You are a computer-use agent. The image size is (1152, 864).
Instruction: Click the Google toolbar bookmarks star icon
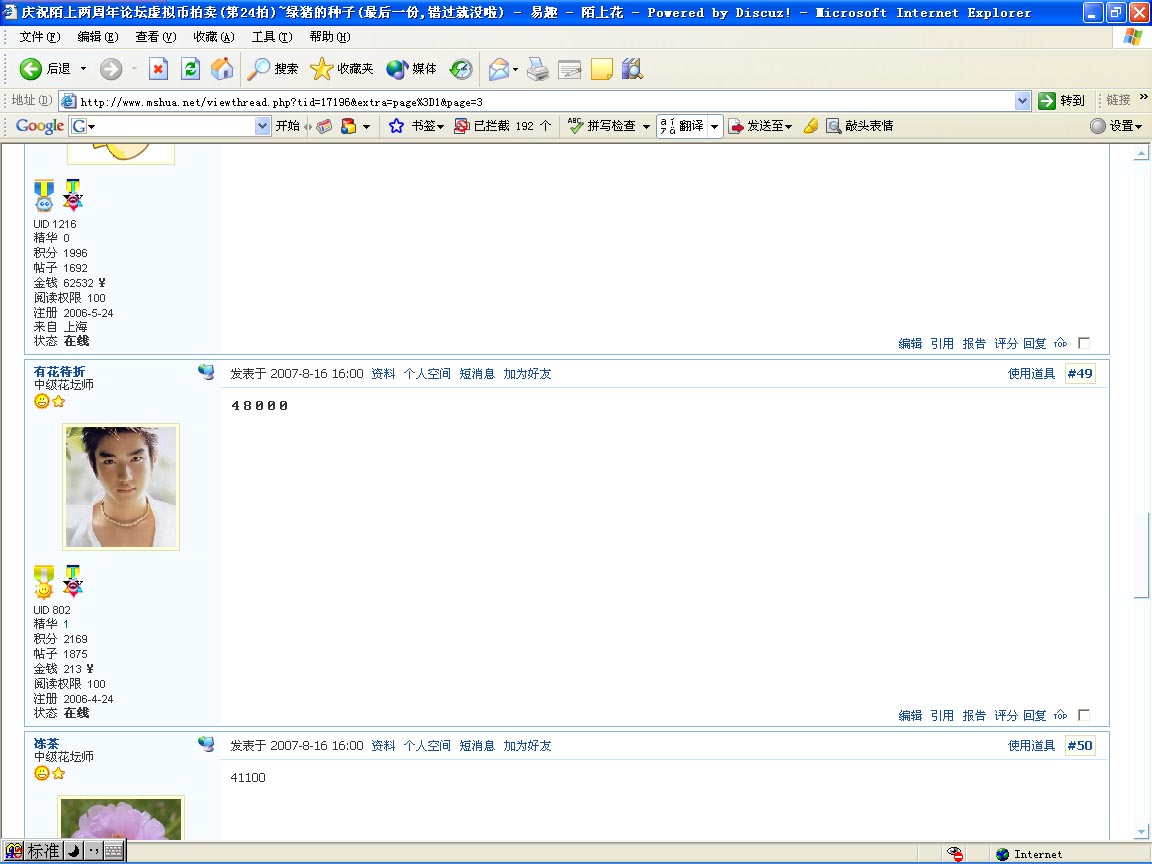[x=396, y=126]
